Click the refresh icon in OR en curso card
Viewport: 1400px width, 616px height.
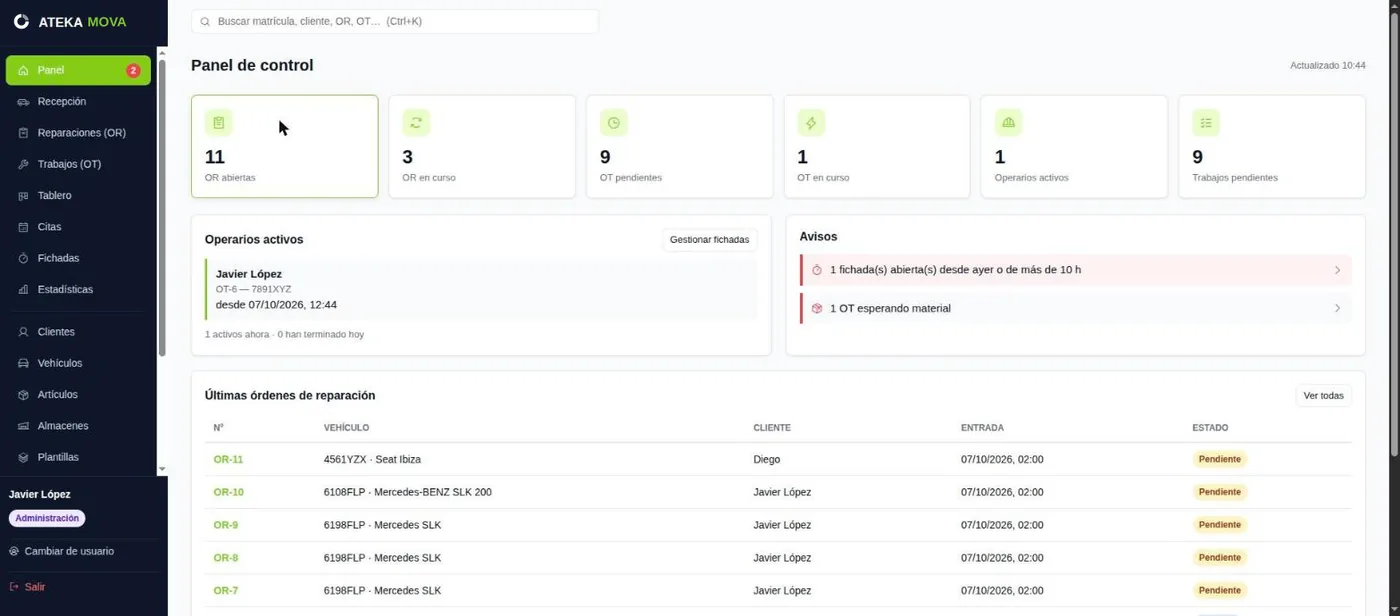tap(416, 123)
